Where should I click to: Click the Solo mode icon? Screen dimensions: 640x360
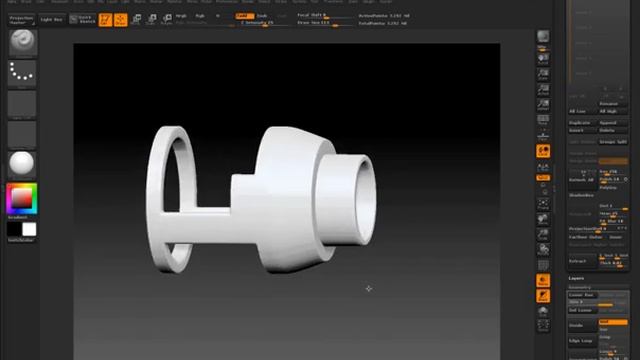[x=543, y=312]
